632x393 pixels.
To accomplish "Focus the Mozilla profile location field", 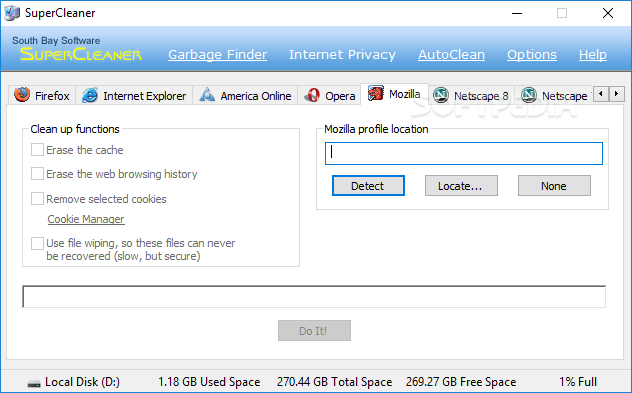I will tap(464, 153).
